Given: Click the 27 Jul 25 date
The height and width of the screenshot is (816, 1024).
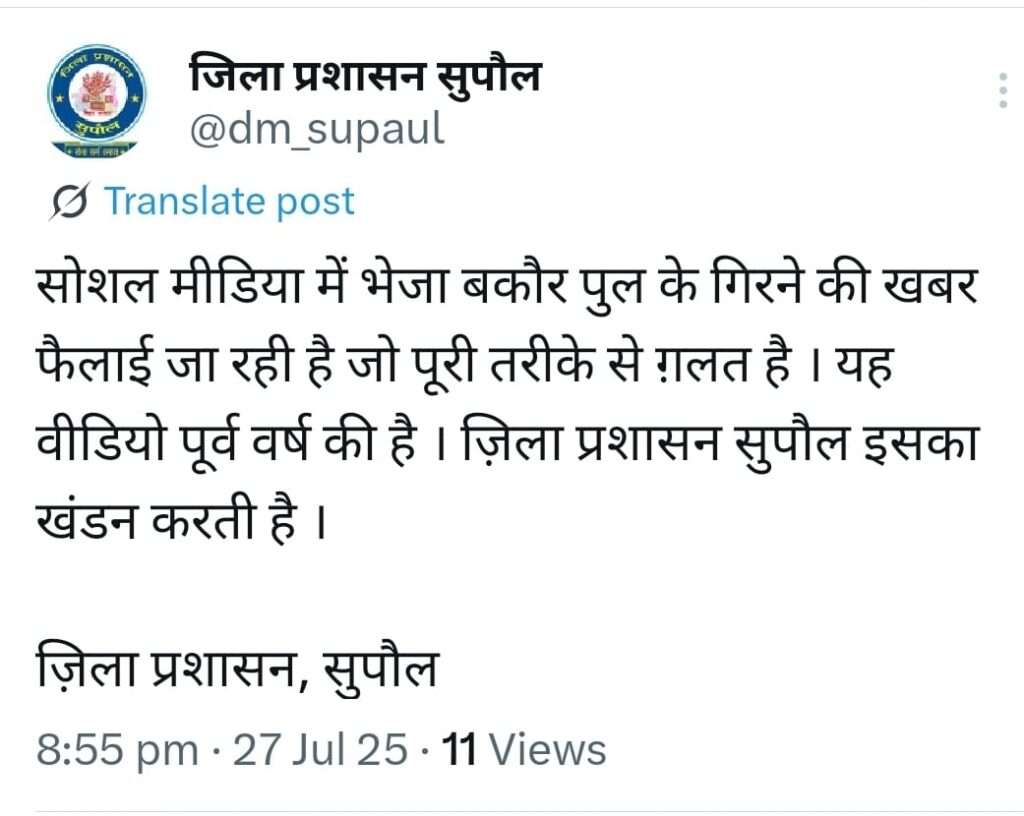Looking at the screenshot, I should point(320,749).
